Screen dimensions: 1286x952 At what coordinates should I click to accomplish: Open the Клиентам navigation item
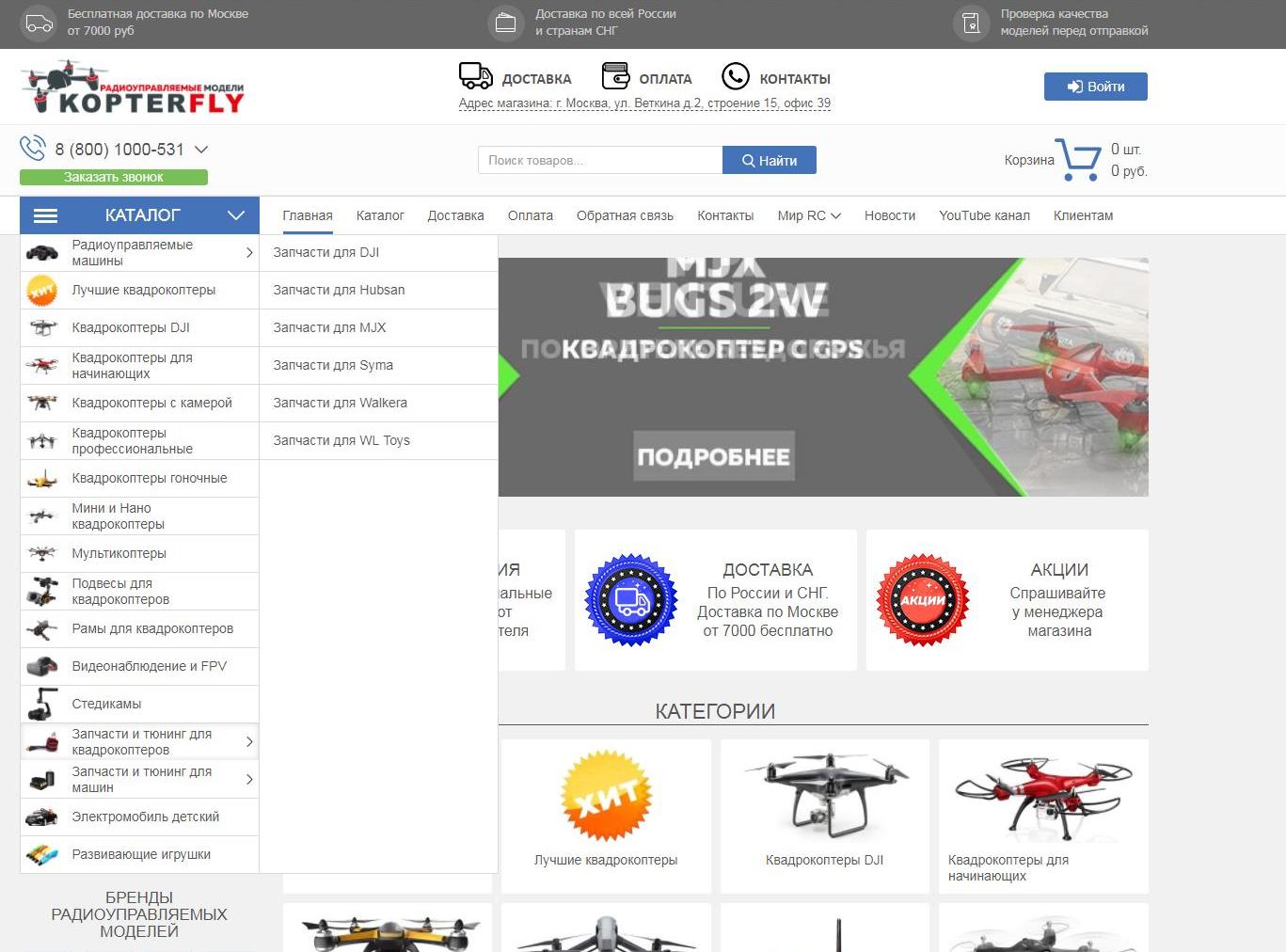(1083, 215)
